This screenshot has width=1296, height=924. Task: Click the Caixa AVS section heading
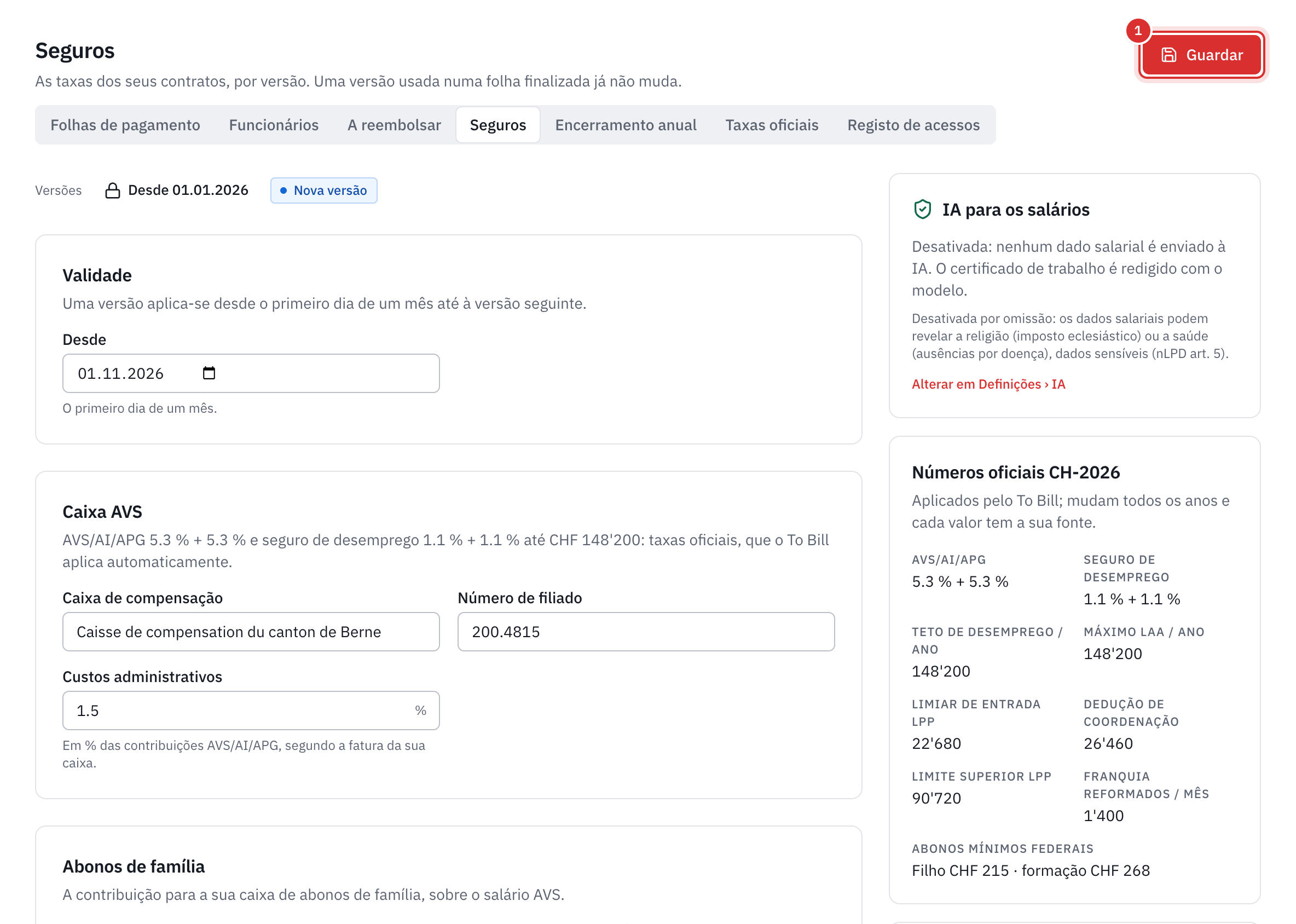click(x=102, y=511)
